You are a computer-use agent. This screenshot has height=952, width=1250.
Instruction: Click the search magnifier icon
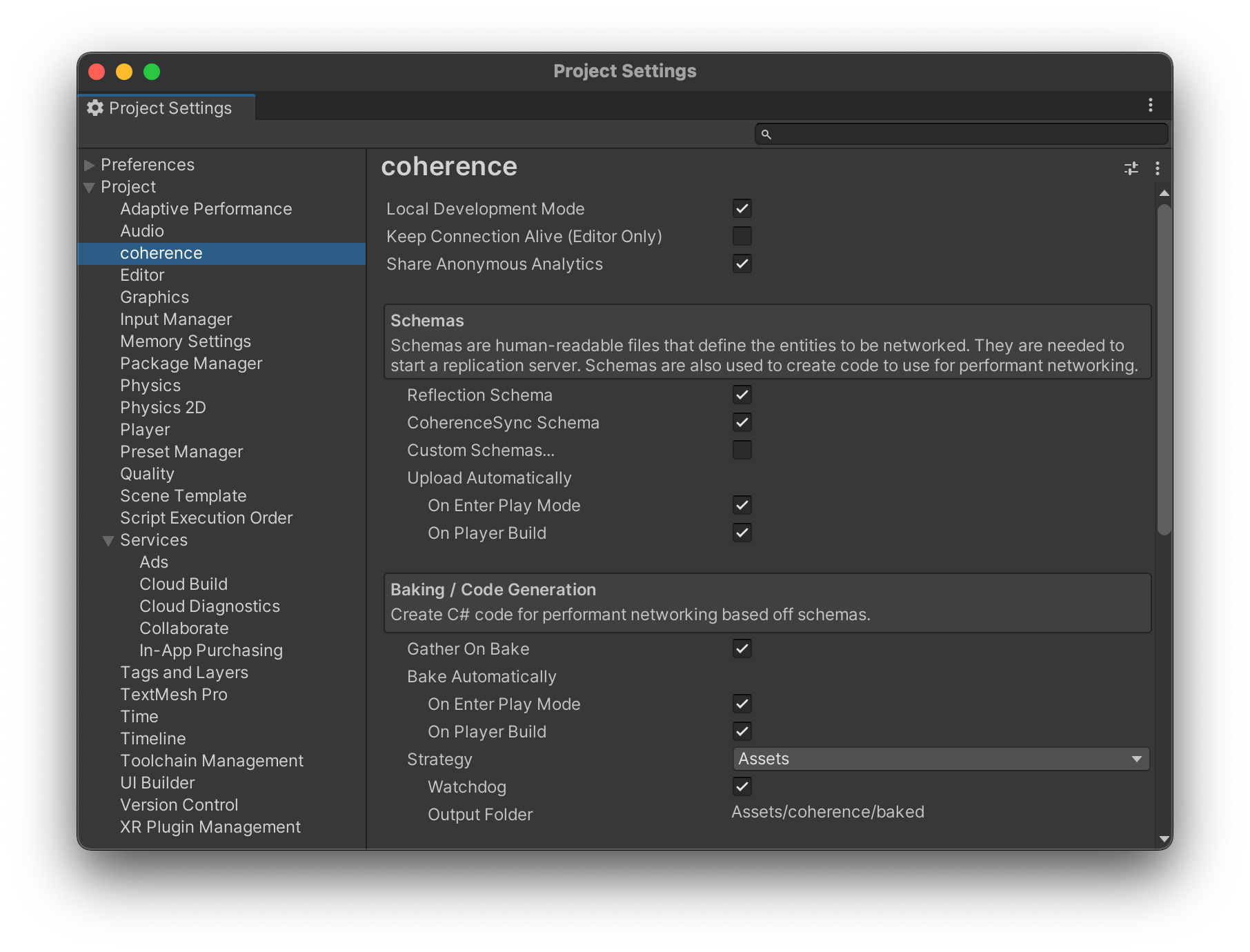pos(766,135)
